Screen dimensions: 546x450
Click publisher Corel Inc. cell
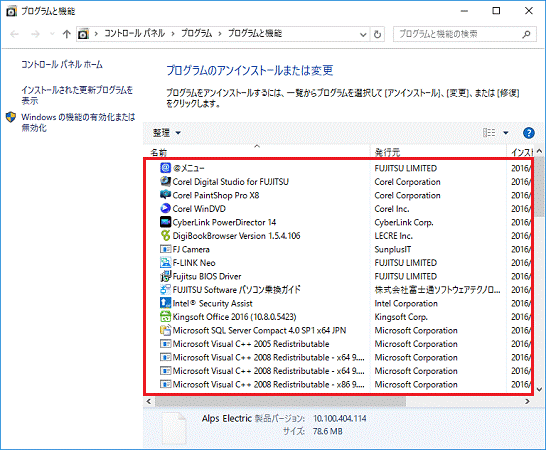(x=392, y=209)
